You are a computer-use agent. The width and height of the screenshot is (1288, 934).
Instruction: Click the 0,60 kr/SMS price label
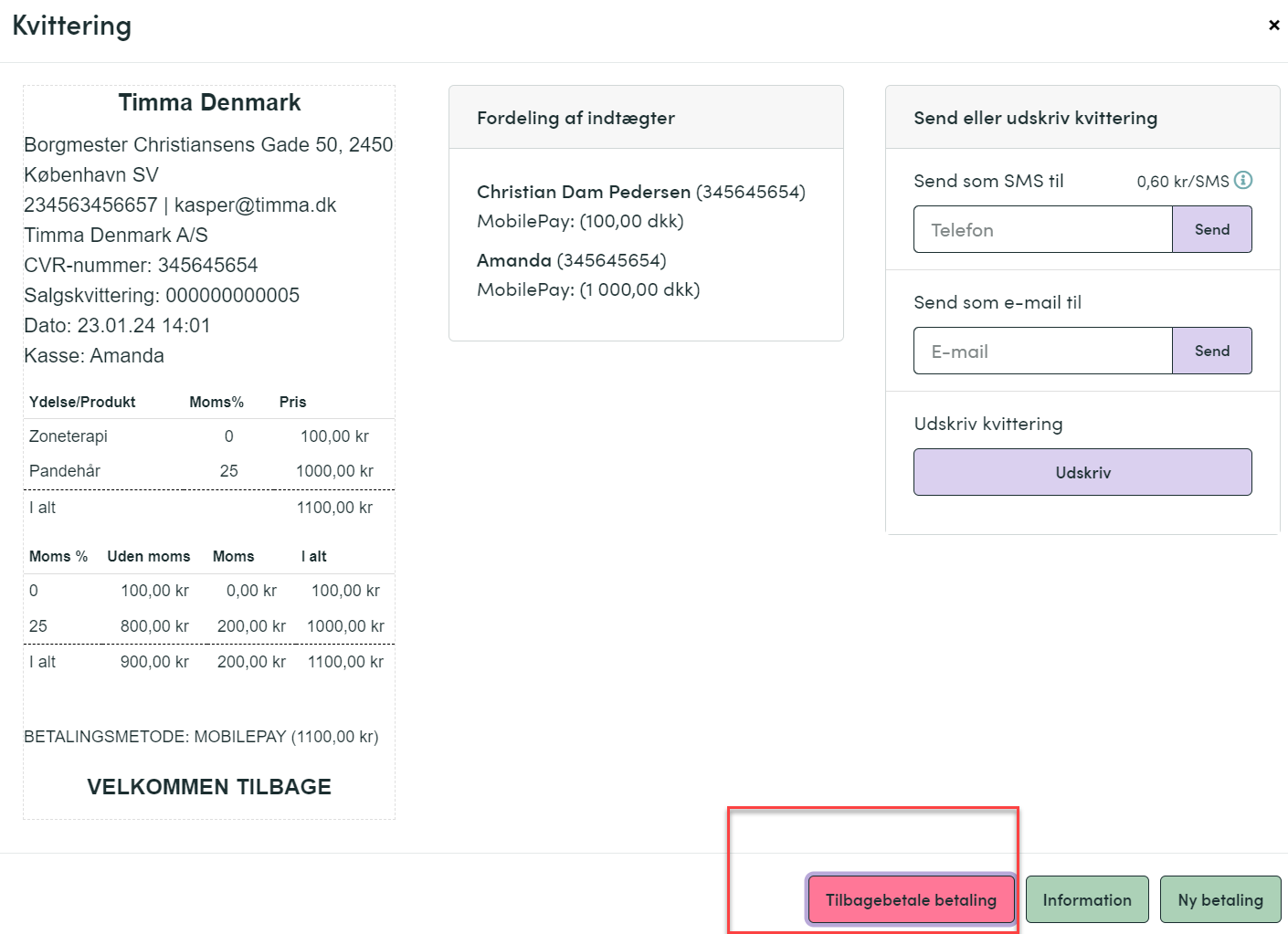[x=1183, y=181]
